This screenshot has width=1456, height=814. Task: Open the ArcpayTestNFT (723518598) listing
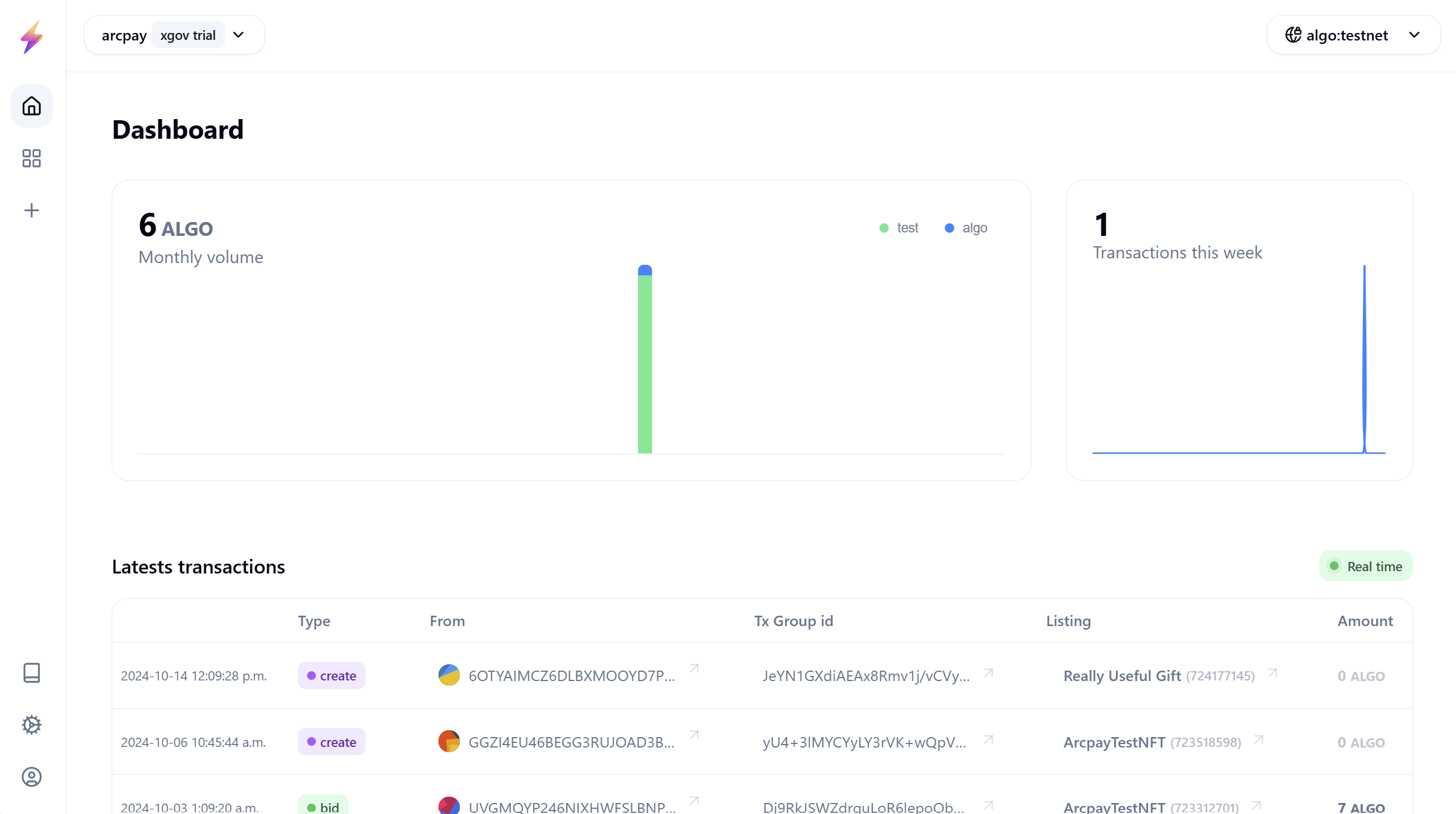[1114, 742]
